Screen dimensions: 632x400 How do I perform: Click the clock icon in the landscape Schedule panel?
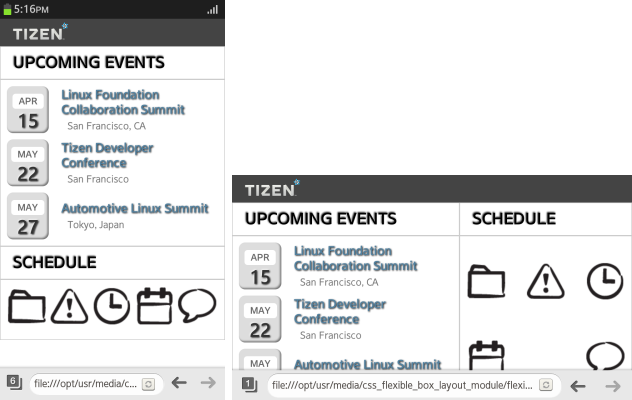tap(604, 281)
